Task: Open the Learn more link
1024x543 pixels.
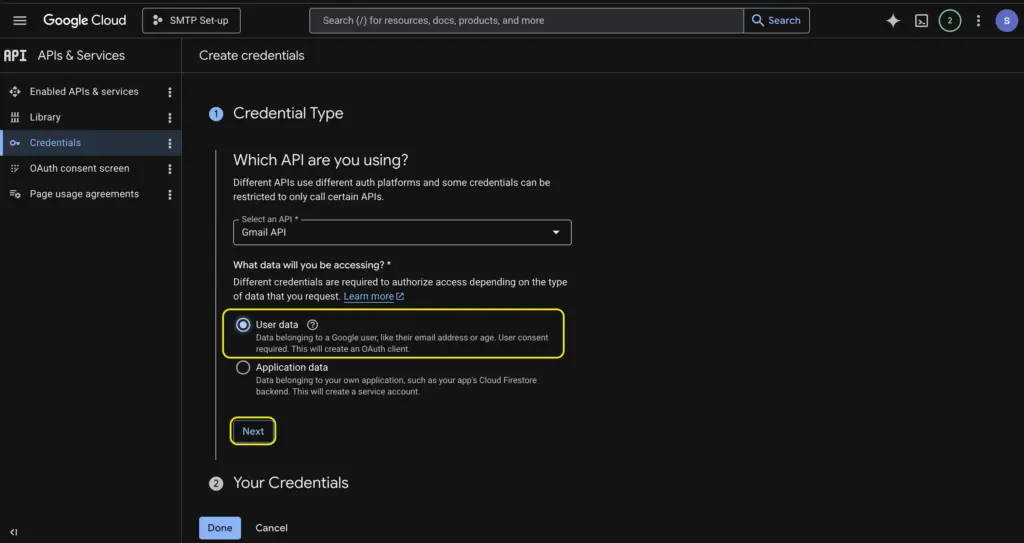Action: coord(374,297)
